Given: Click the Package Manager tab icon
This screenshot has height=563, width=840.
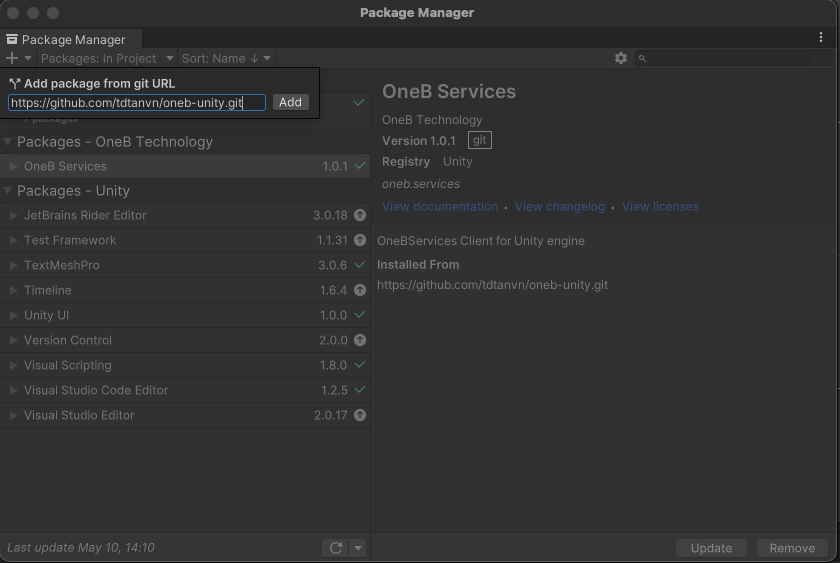Looking at the screenshot, I should tap(12, 39).
